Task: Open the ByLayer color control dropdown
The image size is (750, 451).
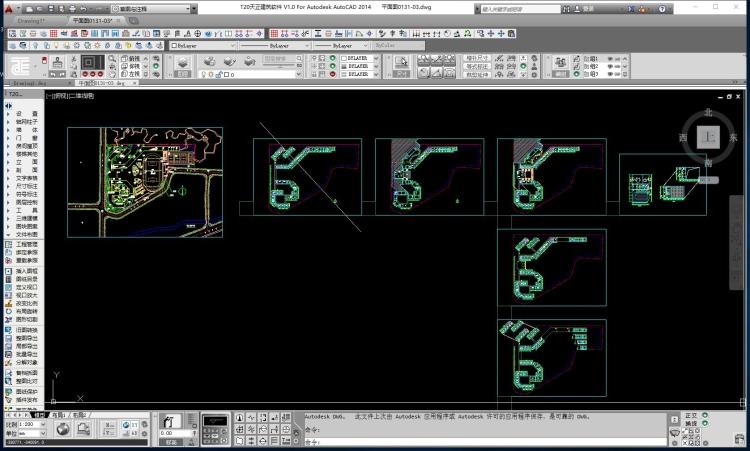Action: 203,45
